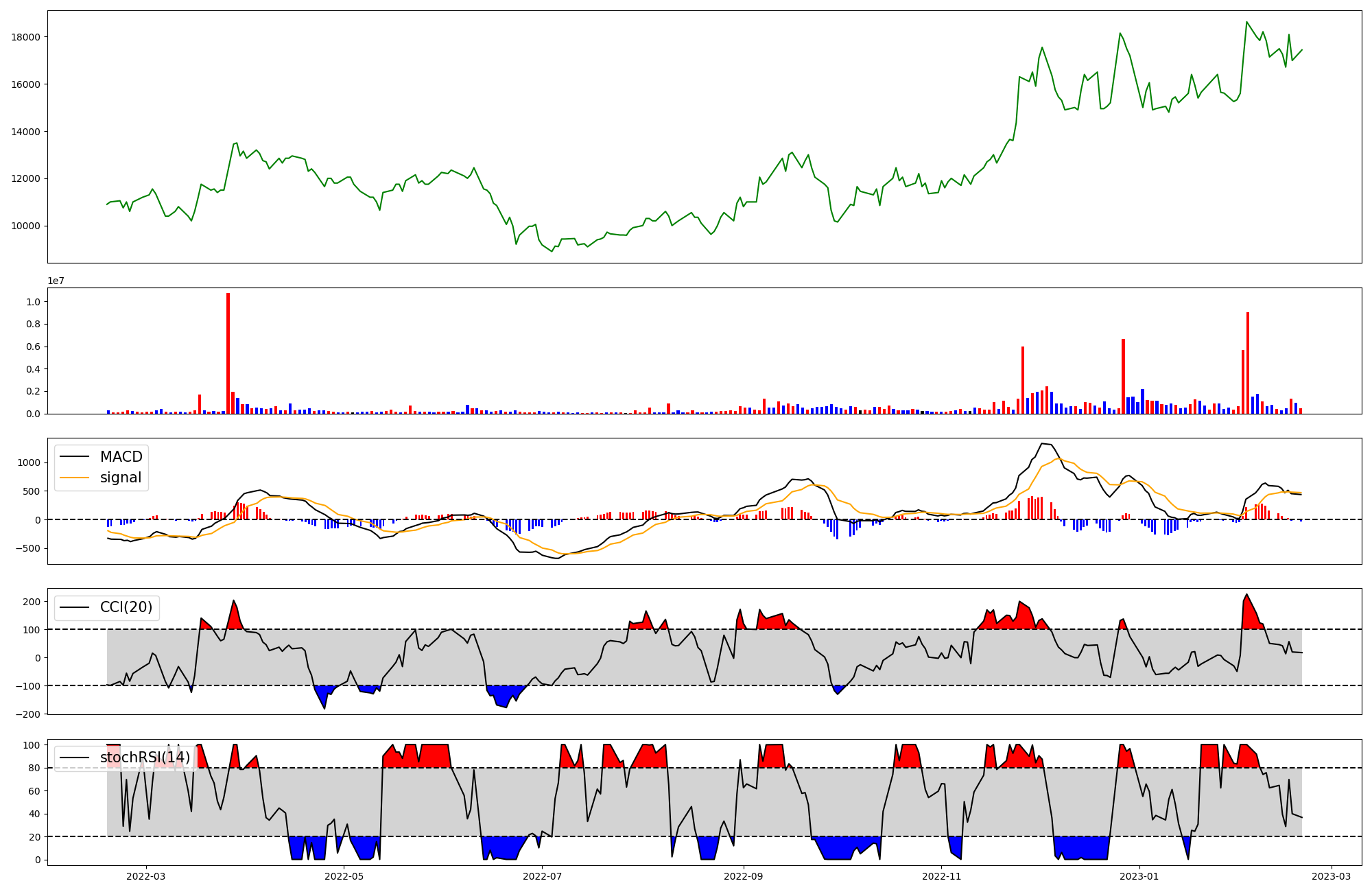This screenshot has height=892, width=1372.
Task: Click the tallest red volume bar
Action: [228, 353]
